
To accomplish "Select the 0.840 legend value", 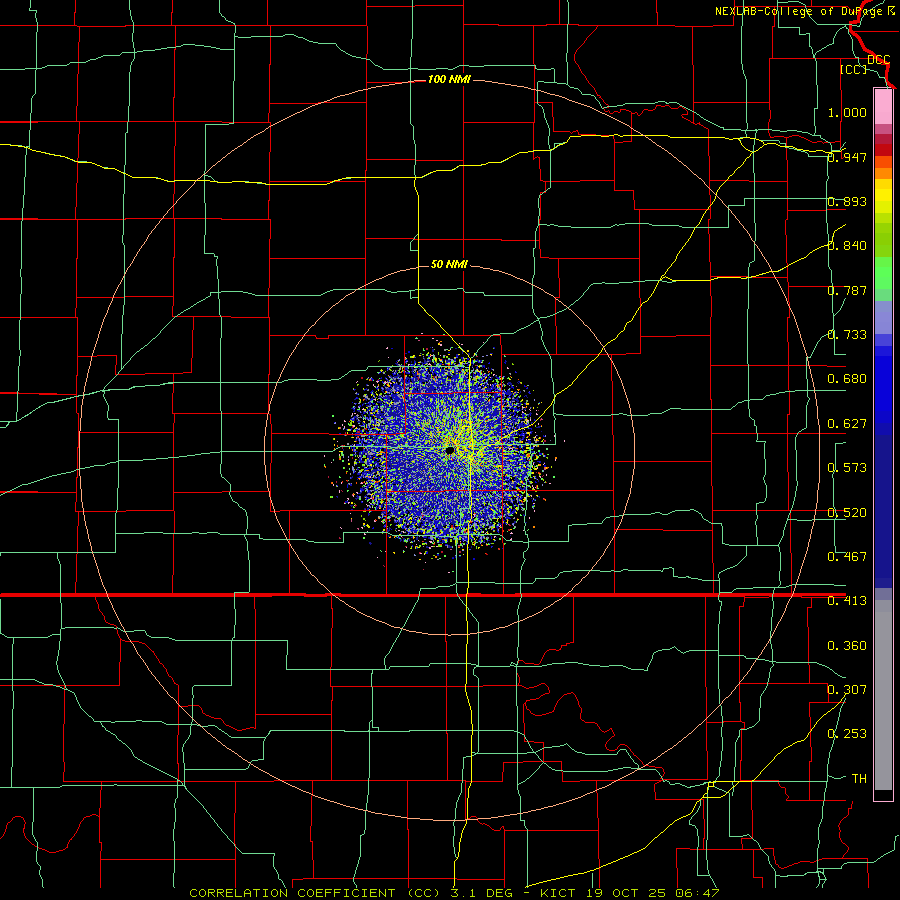I will click(847, 246).
